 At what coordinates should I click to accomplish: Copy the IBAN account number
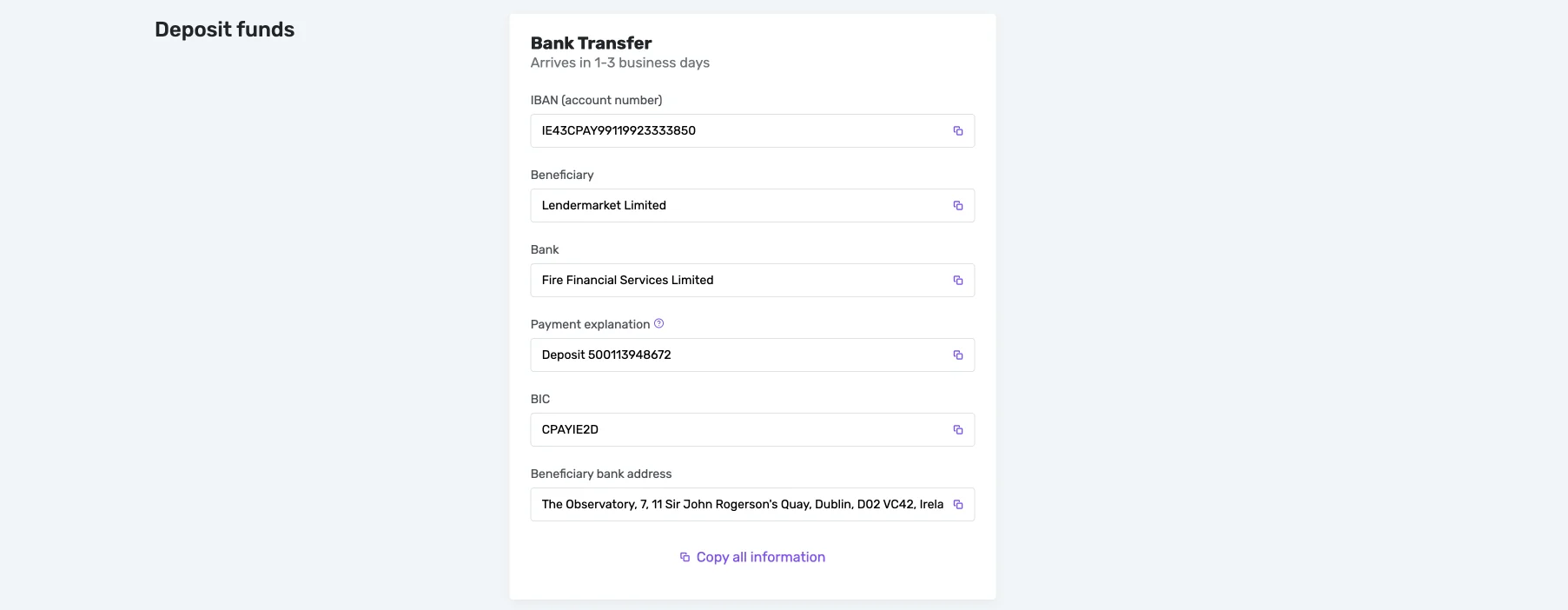pos(958,131)
